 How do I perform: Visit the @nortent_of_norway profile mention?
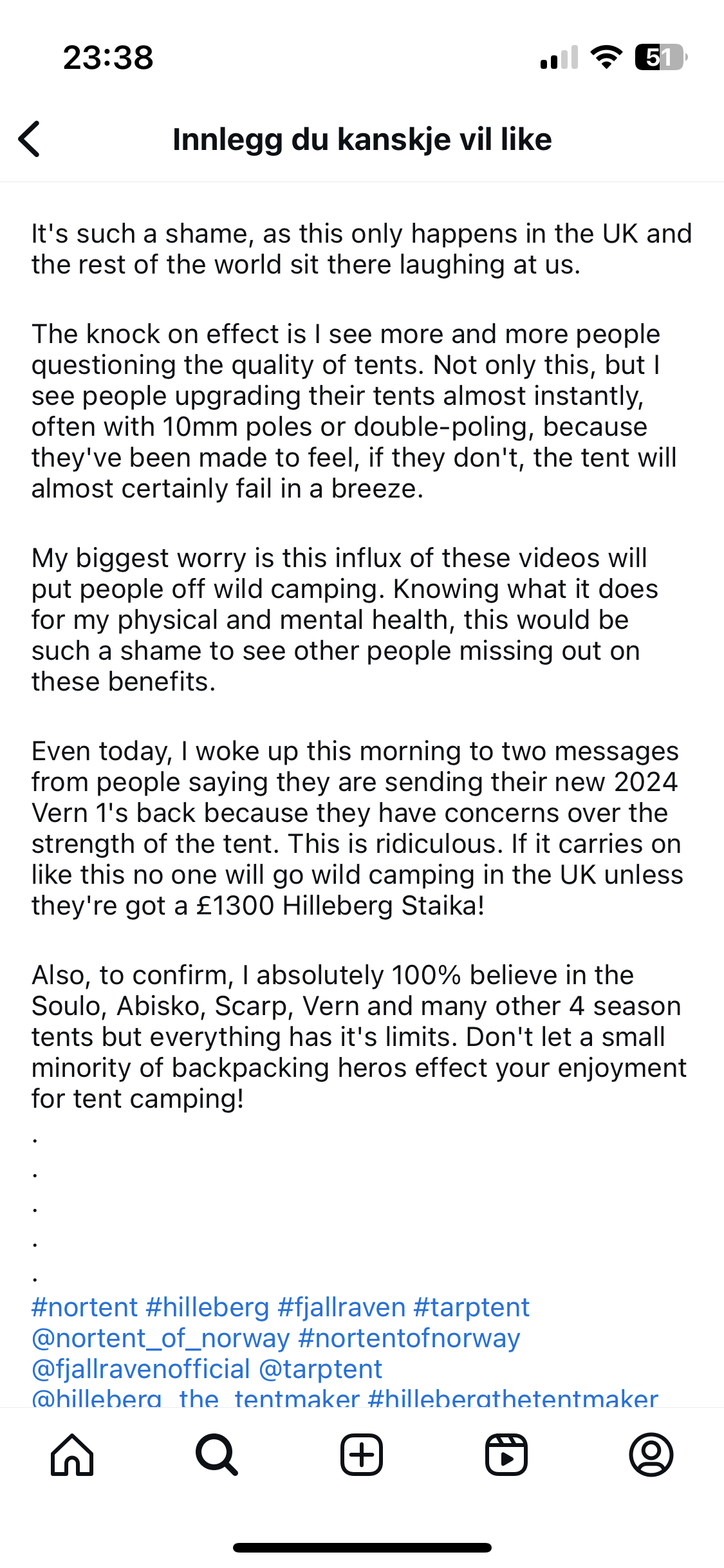click(161, 1339)
